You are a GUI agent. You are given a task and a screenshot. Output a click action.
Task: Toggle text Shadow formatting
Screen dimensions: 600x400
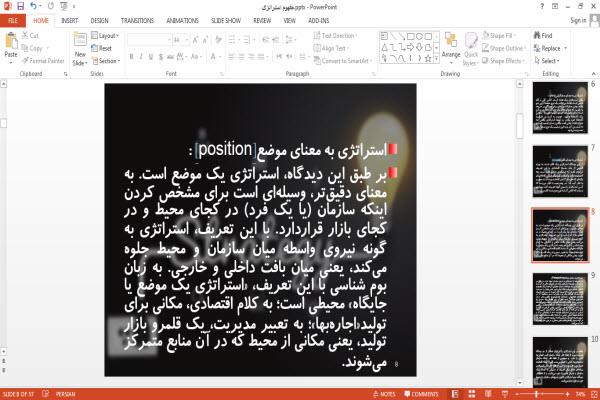(161, 57)
